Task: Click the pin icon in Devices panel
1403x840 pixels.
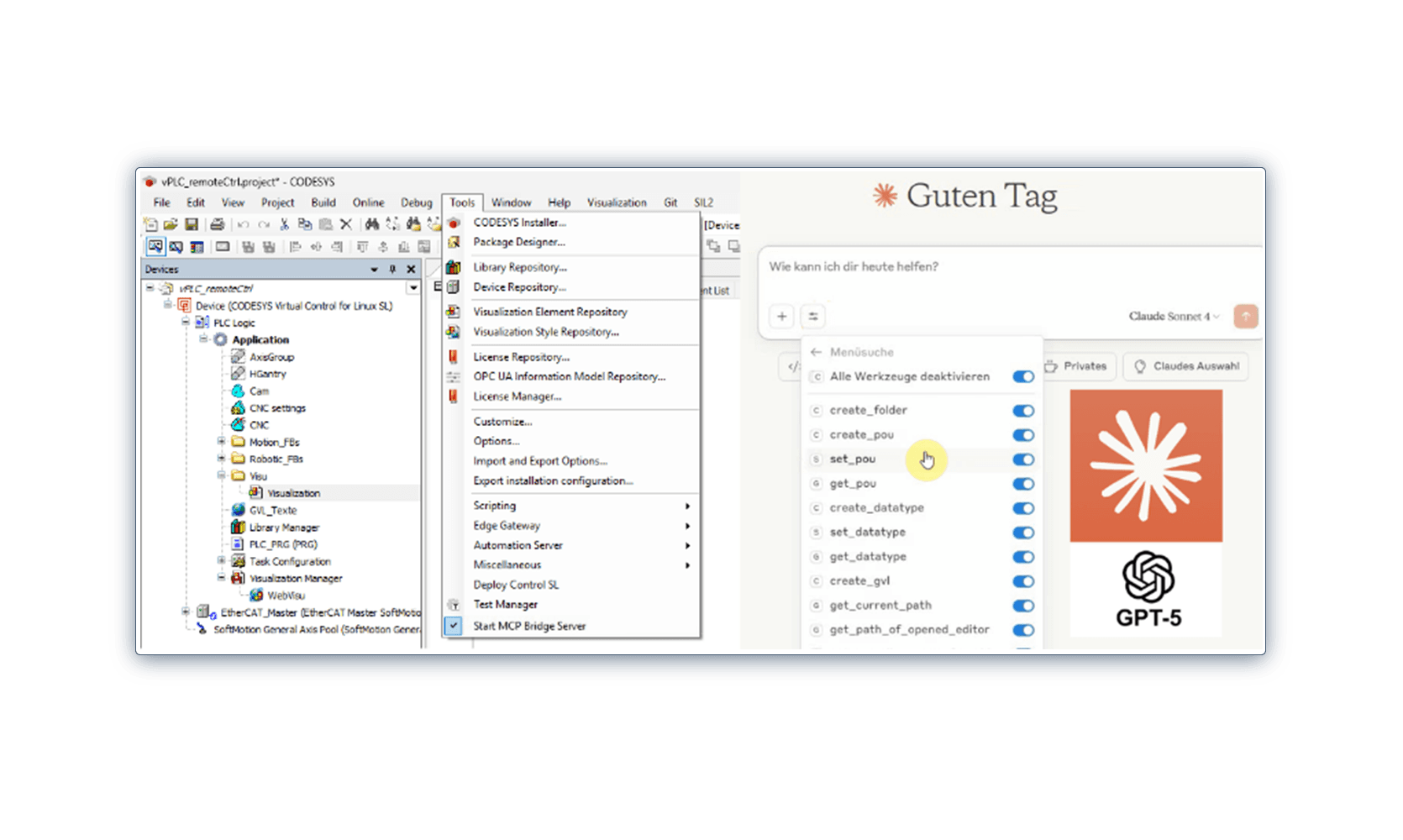Action: coord(392,270)
